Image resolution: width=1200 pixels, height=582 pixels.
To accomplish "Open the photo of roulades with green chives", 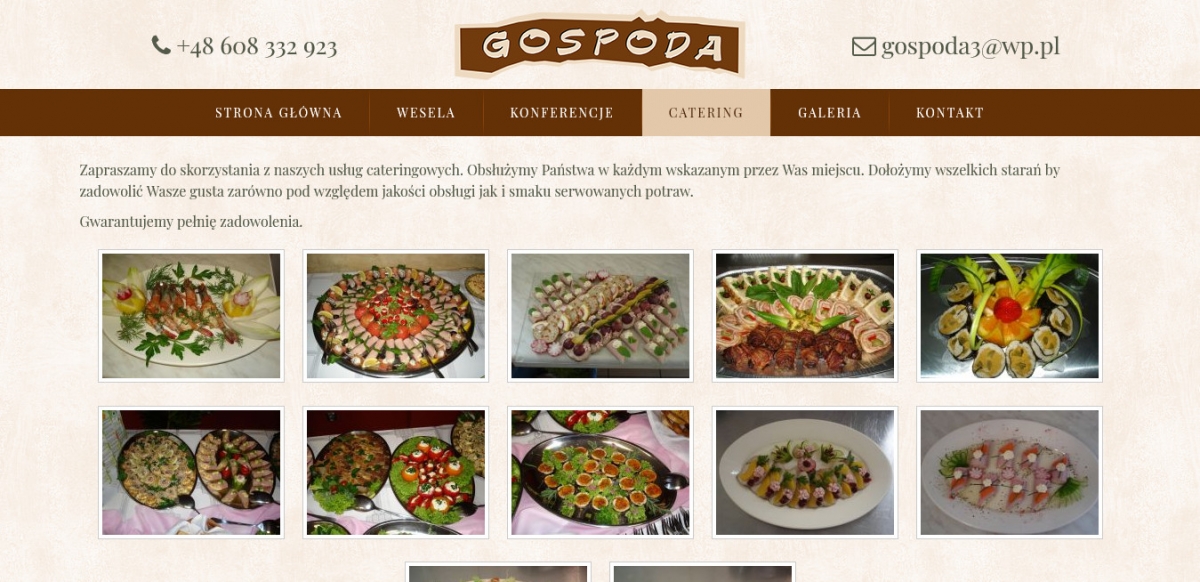I will [x=805, y=316].
